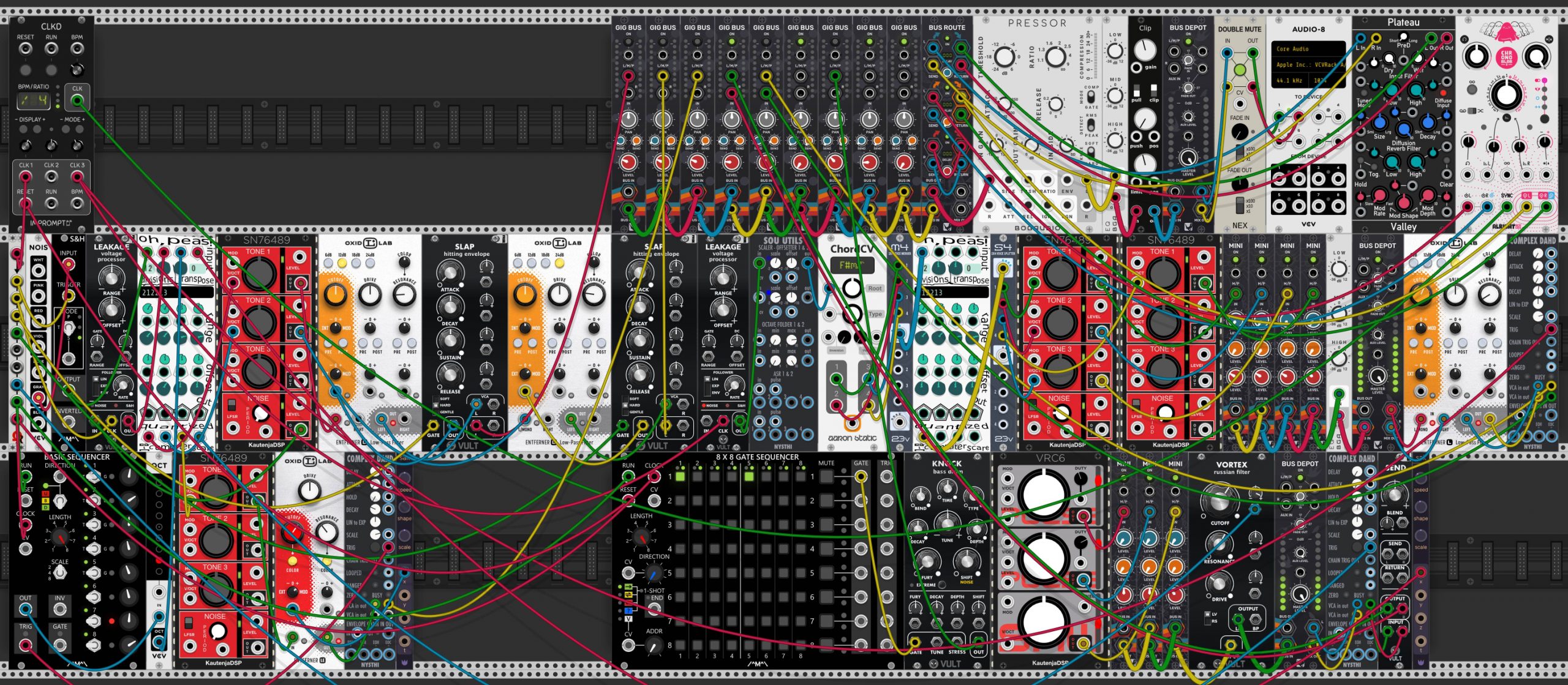This screenshot has width=1568, height=685.
Task: Open the 44.1 kHz sample rate selector
Action: pos(1291,80)
